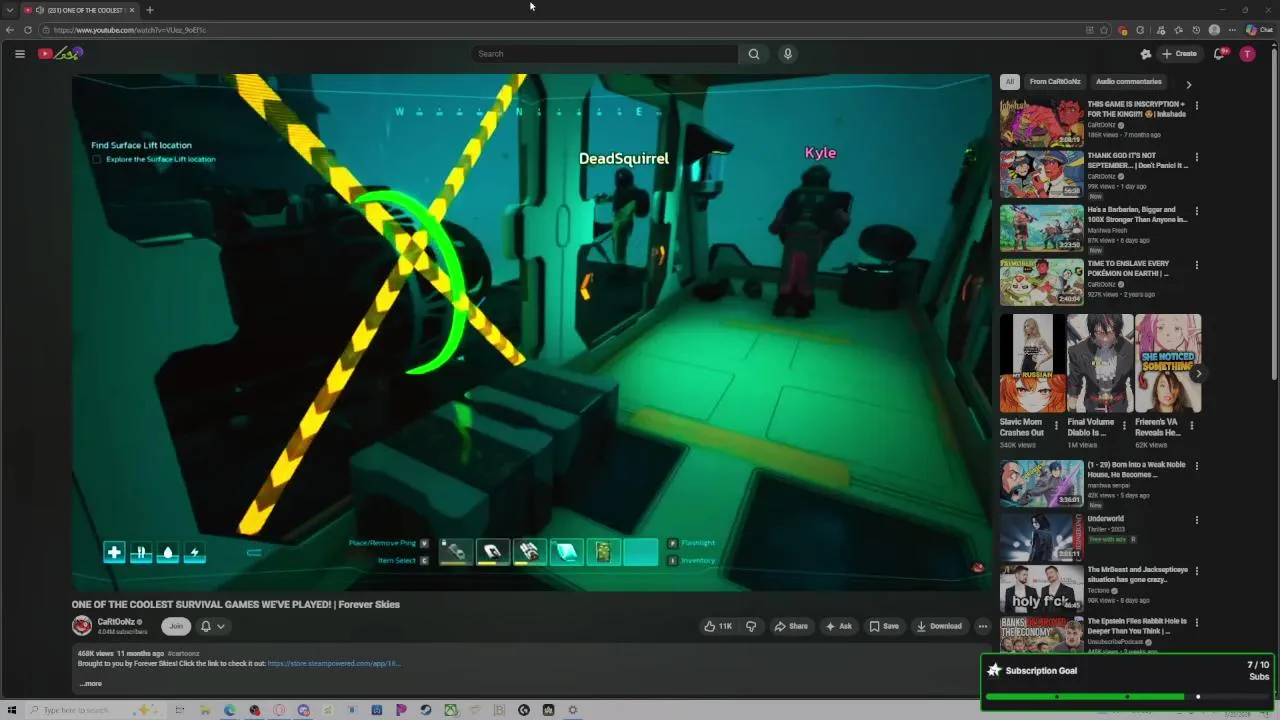Open the Ask AI button

pyautogui.click(x=838, y=626)
